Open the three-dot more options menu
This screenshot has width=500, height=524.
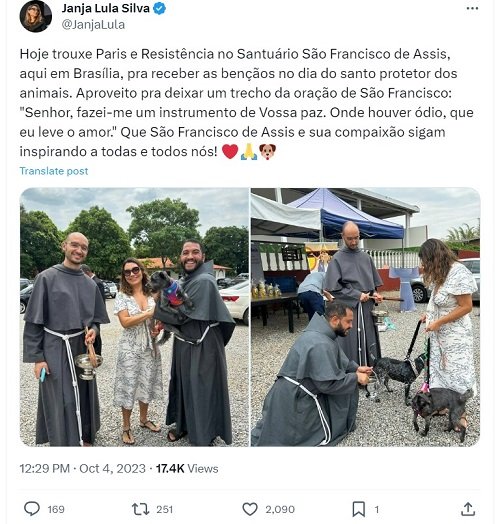[472, 9]
